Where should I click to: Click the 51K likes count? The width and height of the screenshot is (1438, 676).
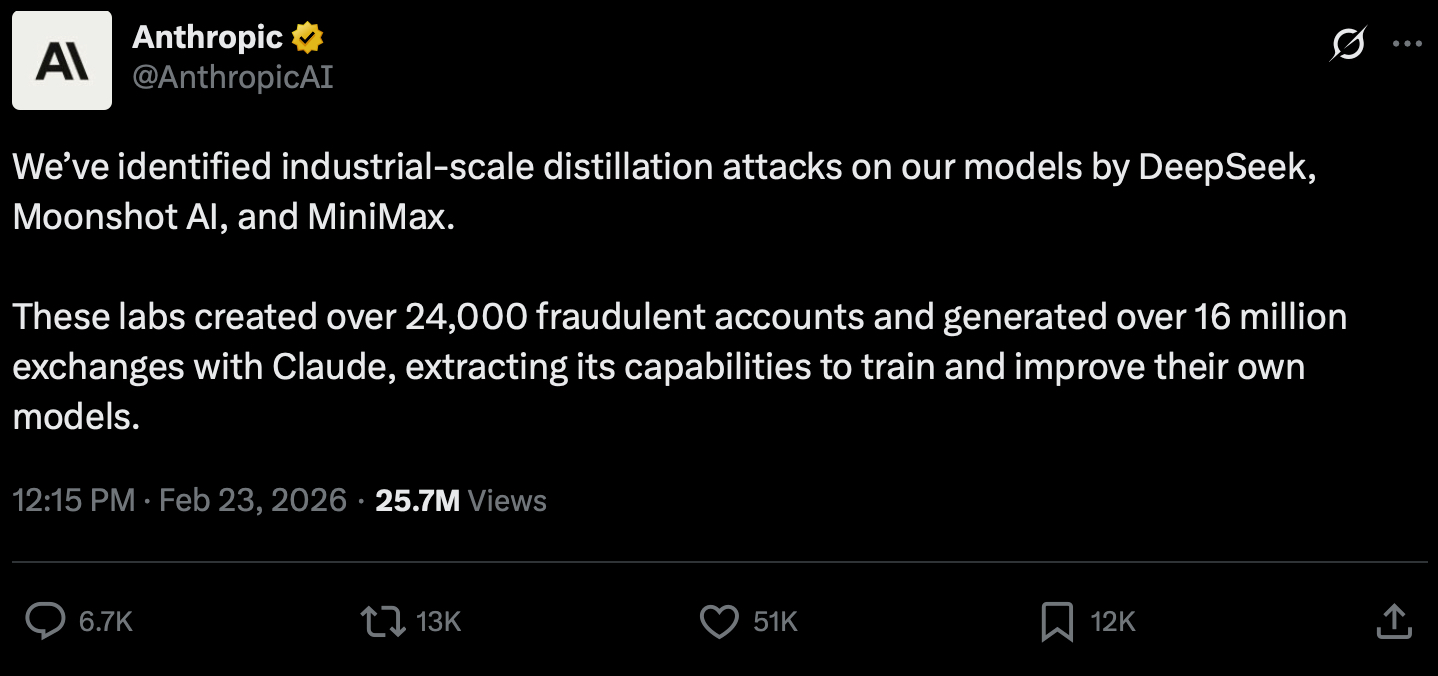pos(775,622)
